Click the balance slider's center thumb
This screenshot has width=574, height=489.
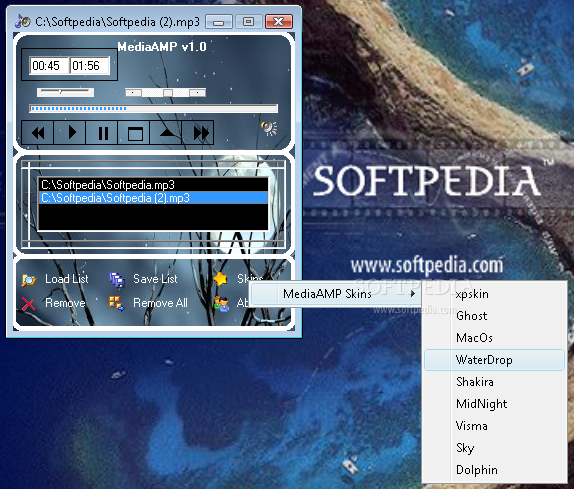[x=168, y=93]
